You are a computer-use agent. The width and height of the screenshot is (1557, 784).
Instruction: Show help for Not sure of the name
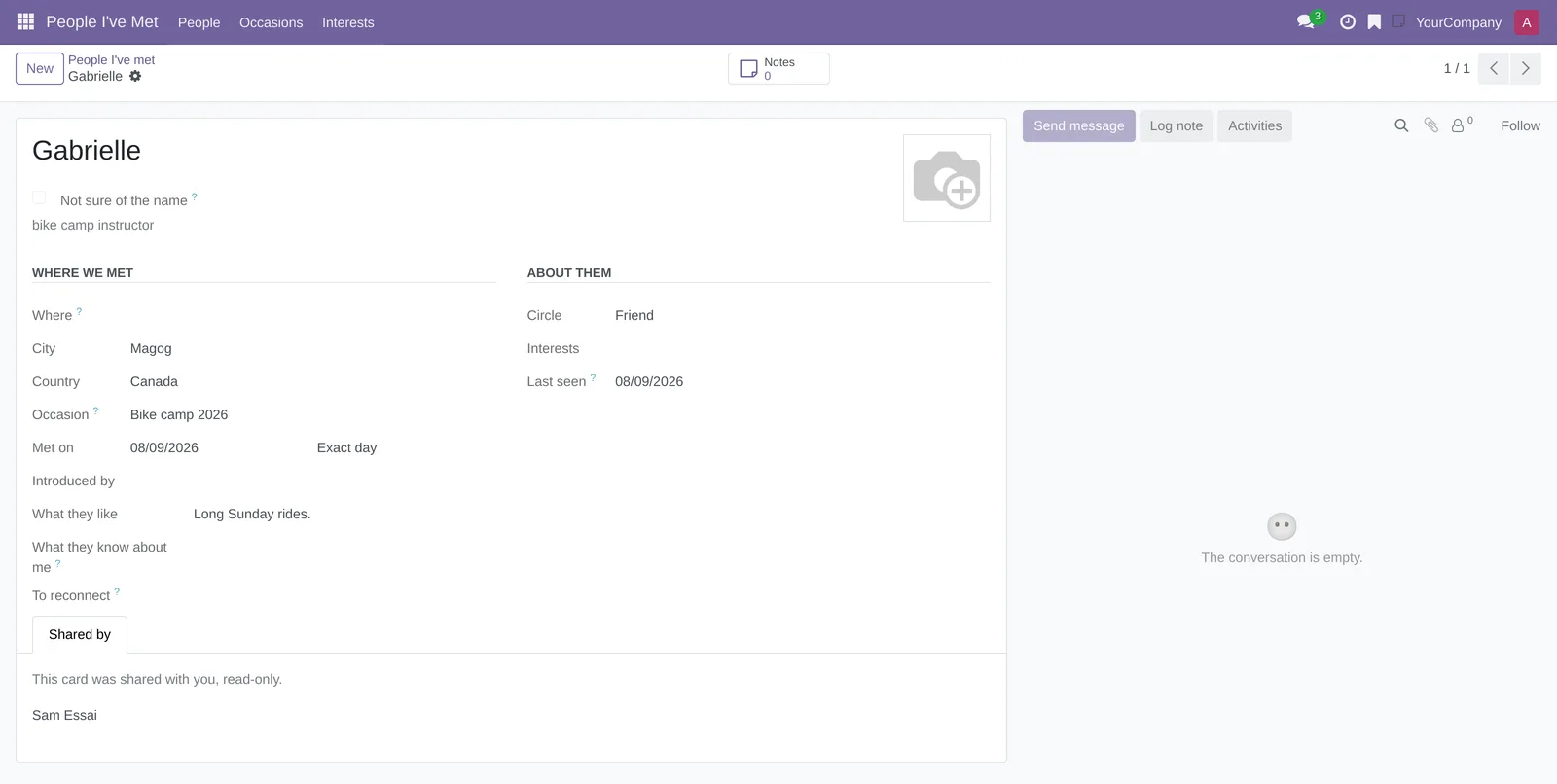pos(194,196)
